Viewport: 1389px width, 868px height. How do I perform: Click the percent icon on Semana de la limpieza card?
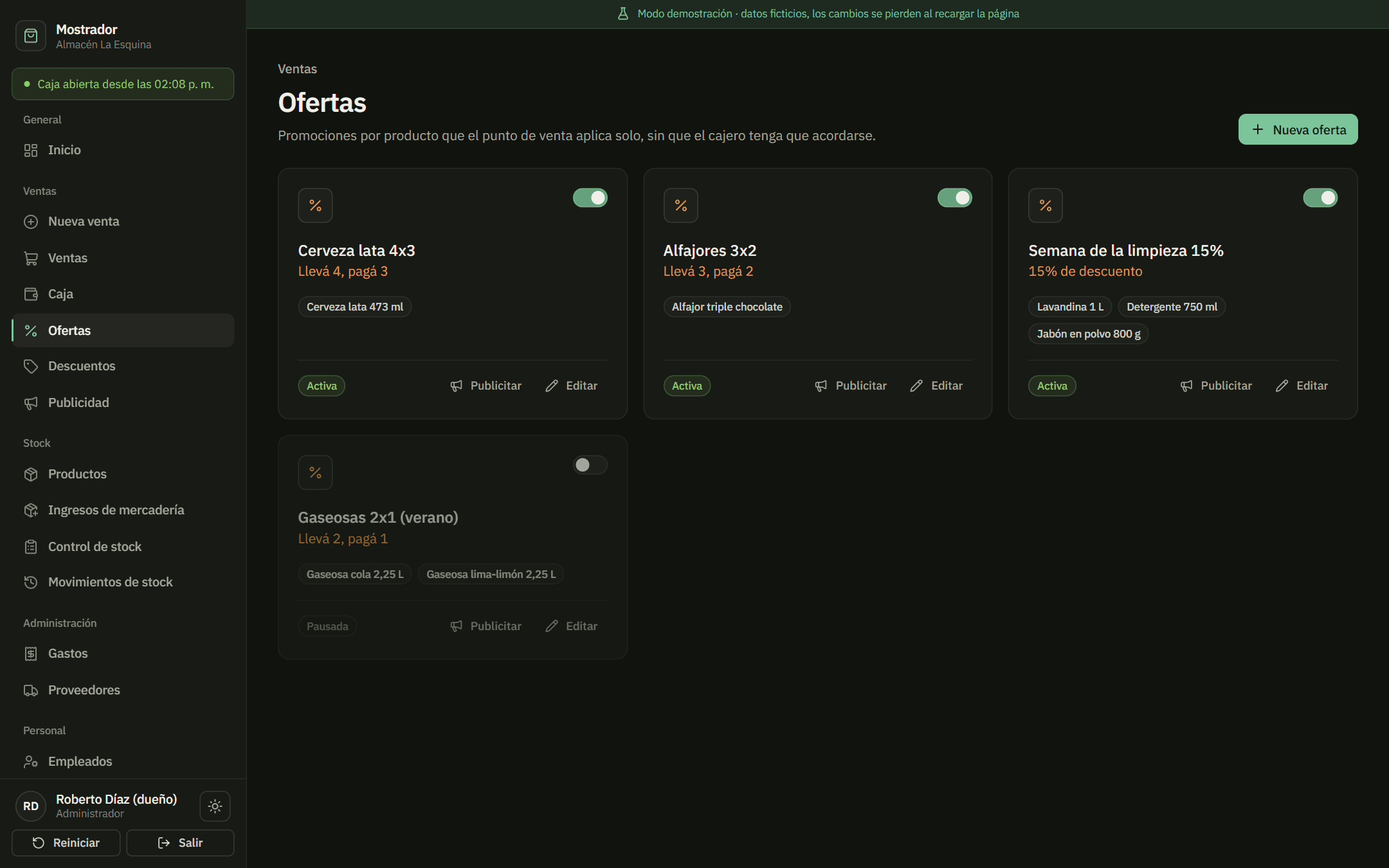1046,206
